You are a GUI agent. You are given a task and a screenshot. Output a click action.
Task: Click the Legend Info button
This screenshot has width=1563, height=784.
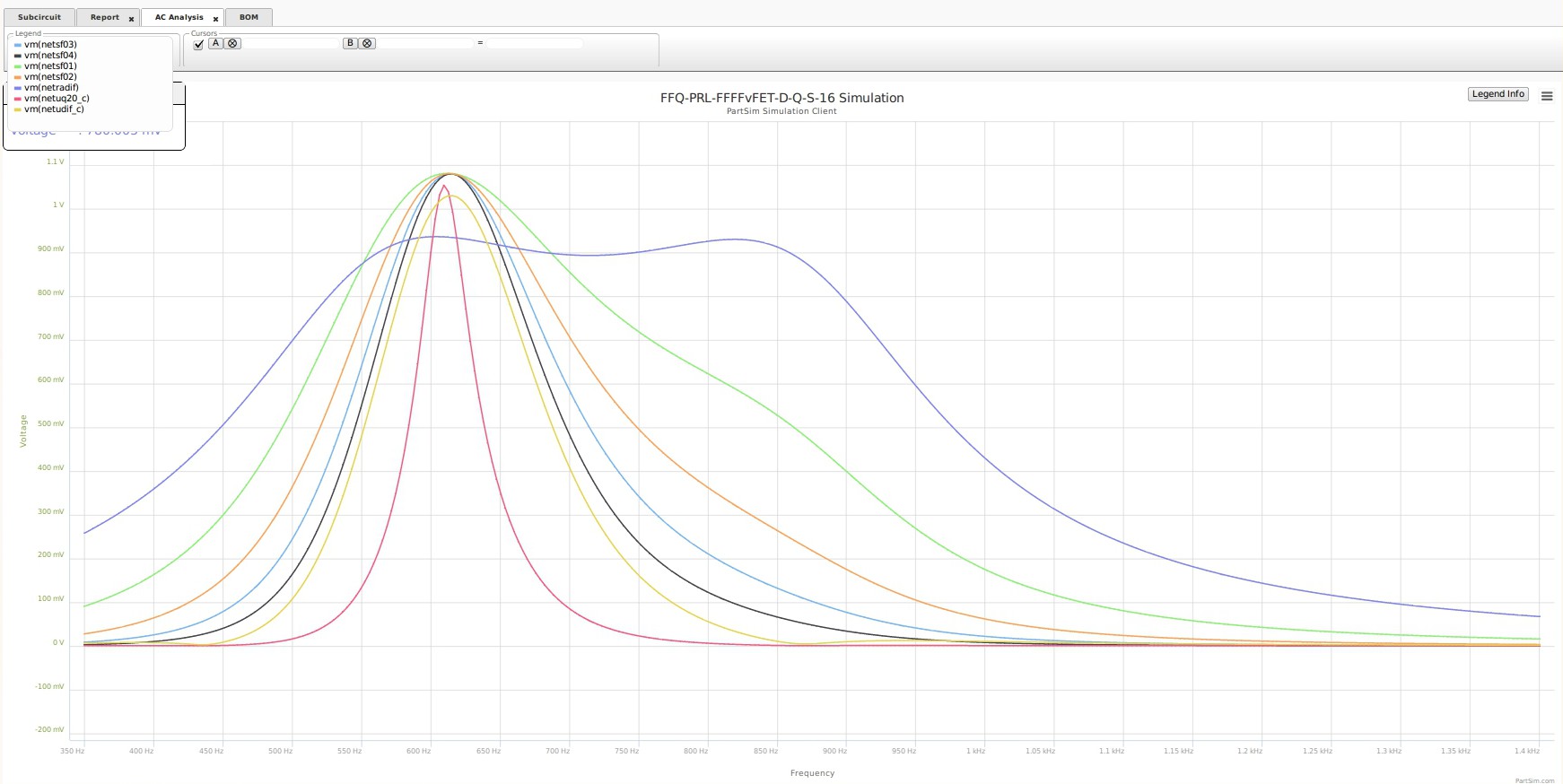click(x=1498, y=93)
